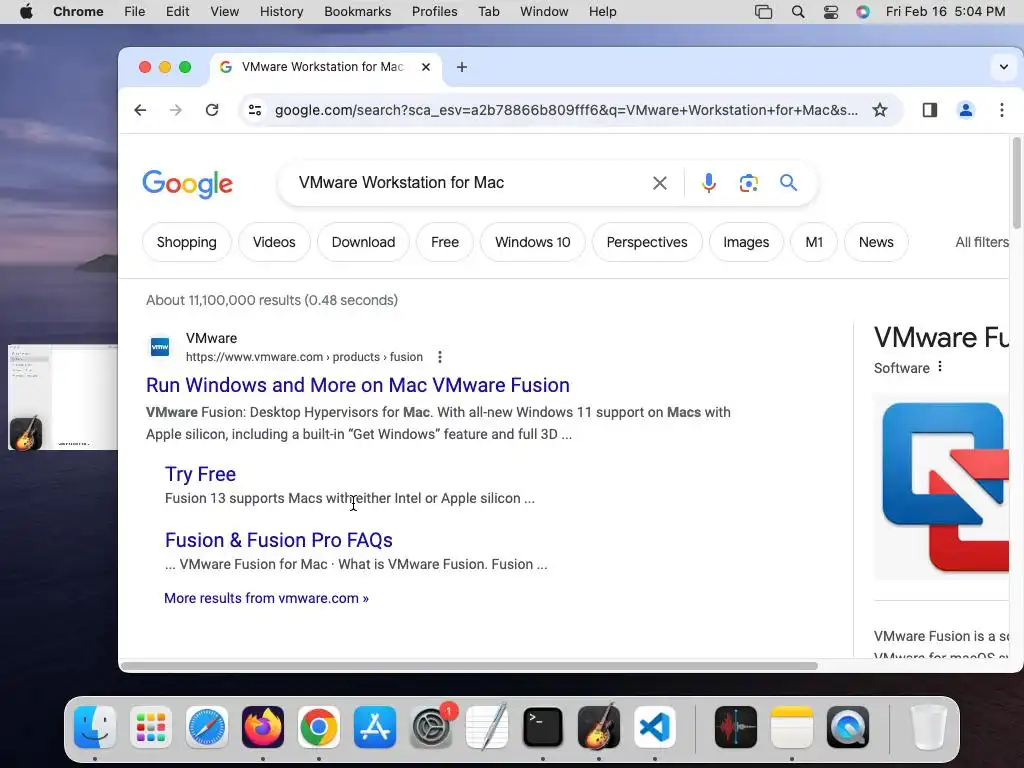Viewport: 1024px width, 768px height.
Task: Open System Settings from the Dock
Action: [x=431, y=727]
